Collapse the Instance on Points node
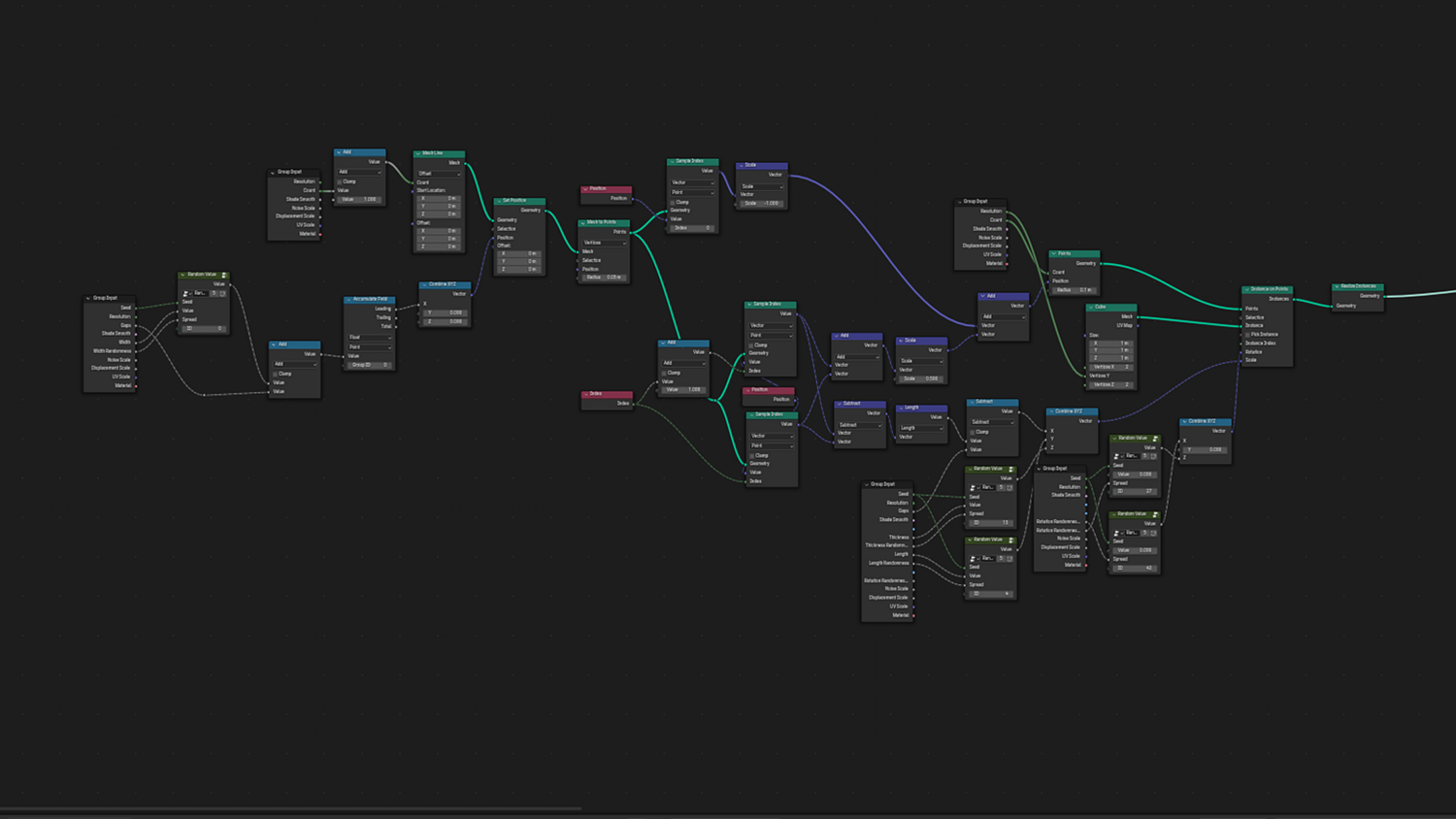The width and height of the screenshot is (1456, 819). (x=1246, y=289)
